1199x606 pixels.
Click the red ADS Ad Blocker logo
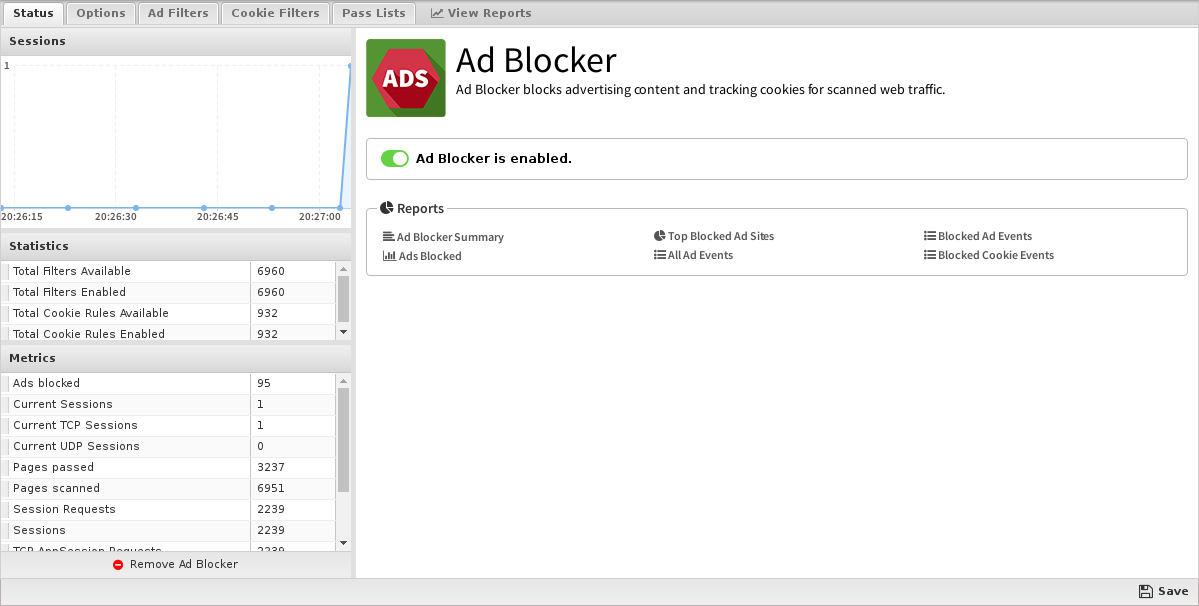click(406, 78)
